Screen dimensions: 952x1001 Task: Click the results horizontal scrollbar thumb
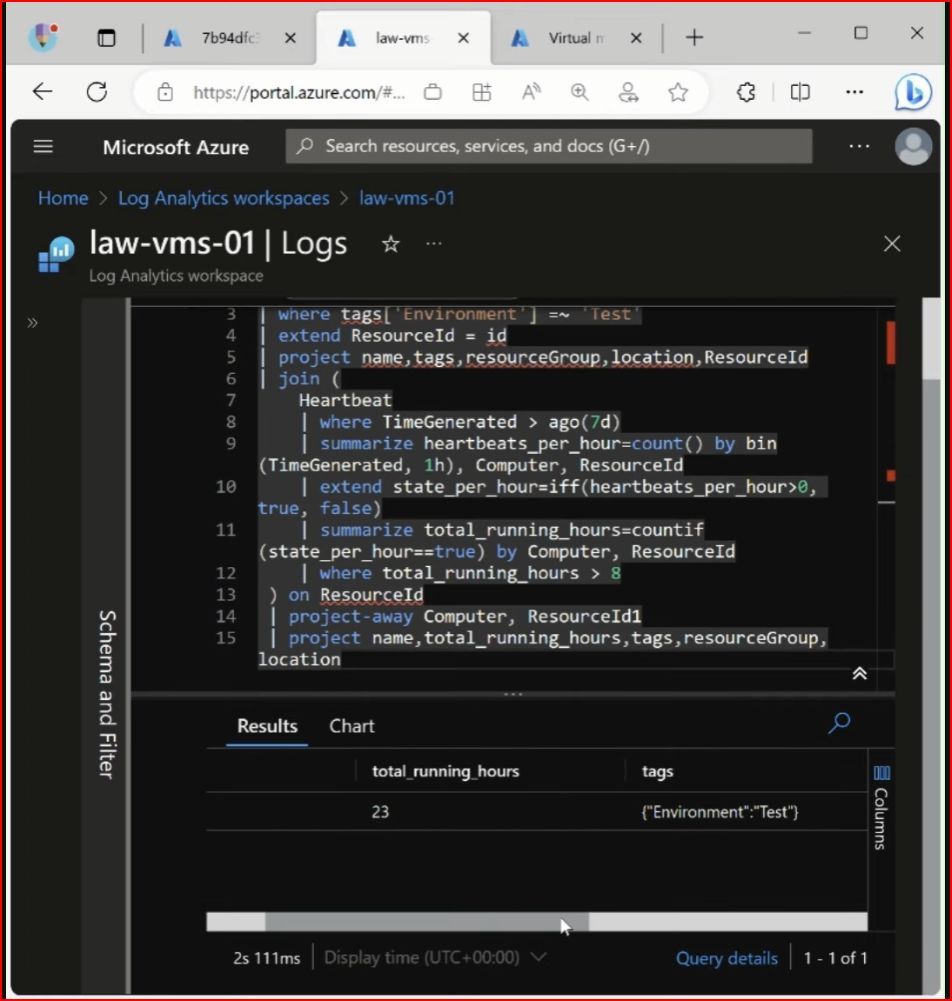pos(427,921)
